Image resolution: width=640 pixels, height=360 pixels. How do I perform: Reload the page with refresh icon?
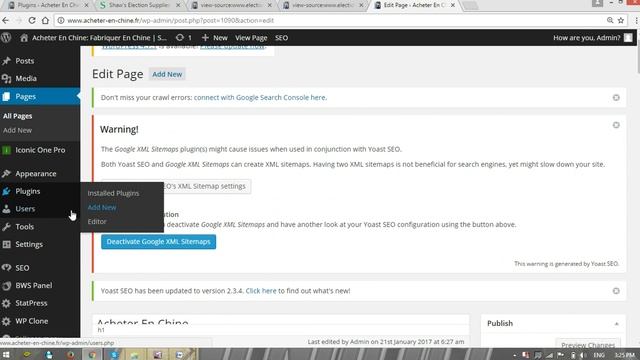click(32, 20)
